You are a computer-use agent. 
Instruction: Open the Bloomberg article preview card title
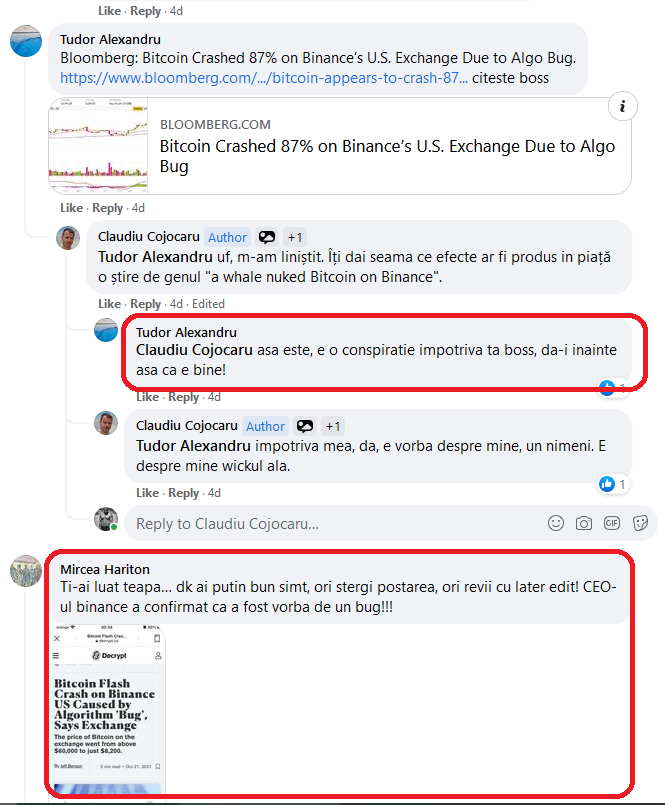point(387,156)
